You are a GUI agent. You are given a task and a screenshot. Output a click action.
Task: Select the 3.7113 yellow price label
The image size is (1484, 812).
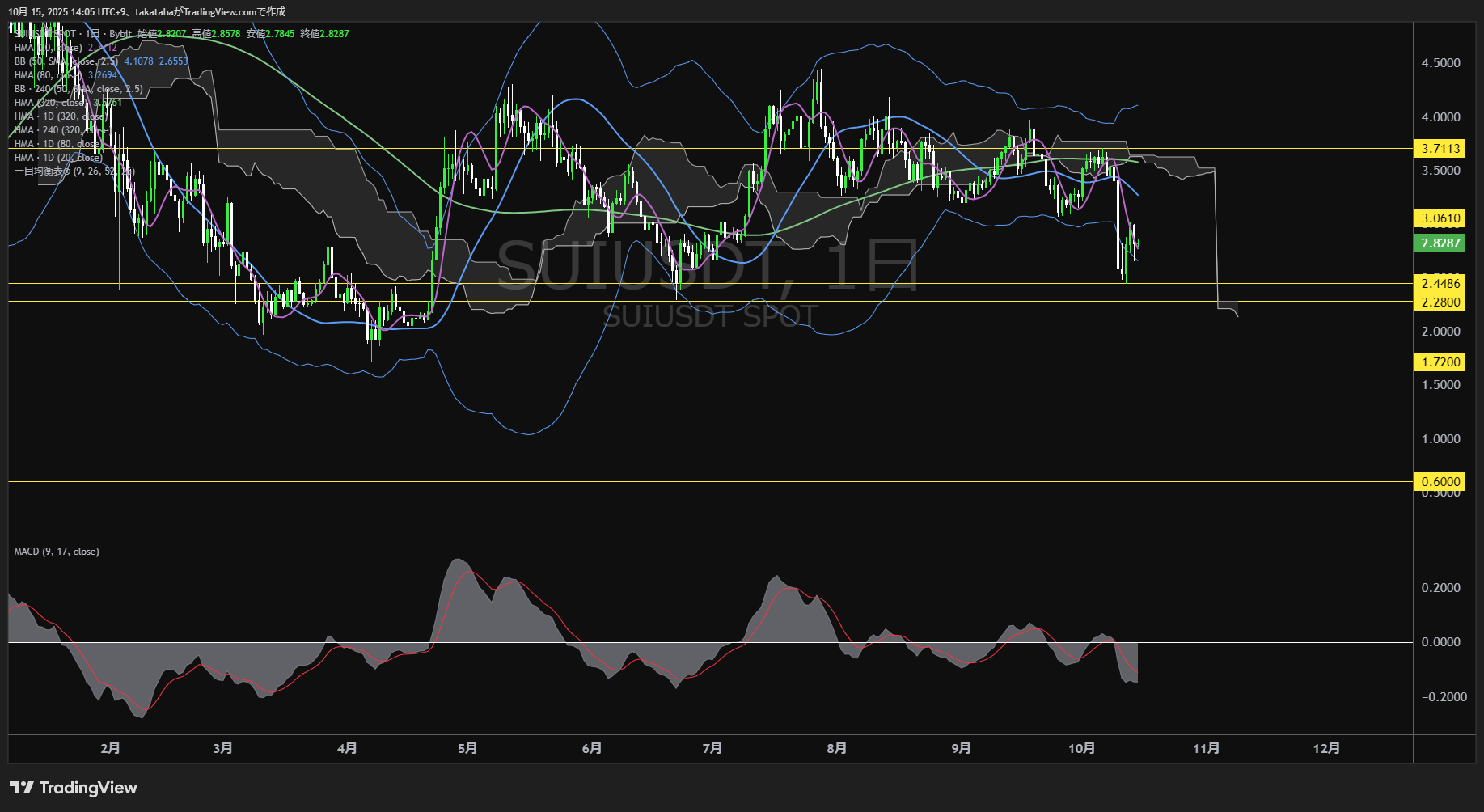pyautogui.click(x=1440, y=149)
